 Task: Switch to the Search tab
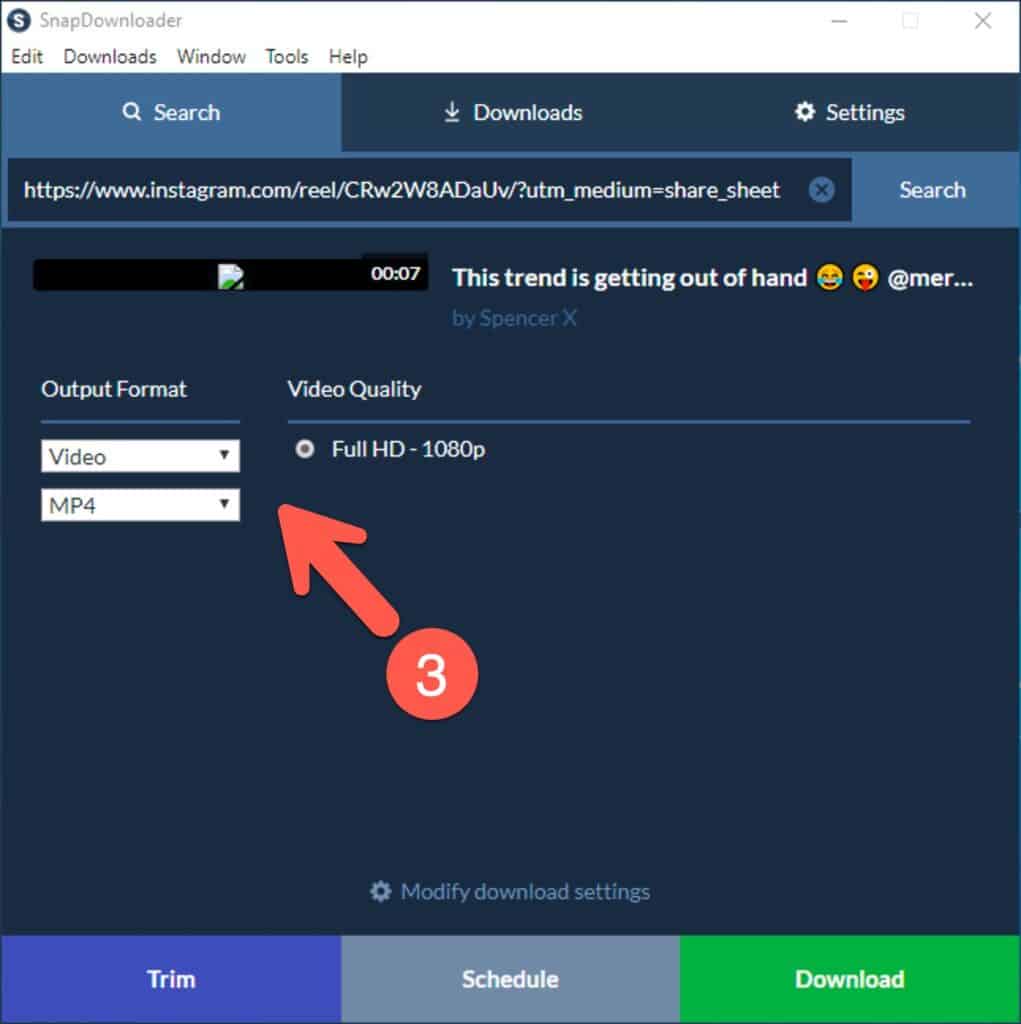[170, 112]
